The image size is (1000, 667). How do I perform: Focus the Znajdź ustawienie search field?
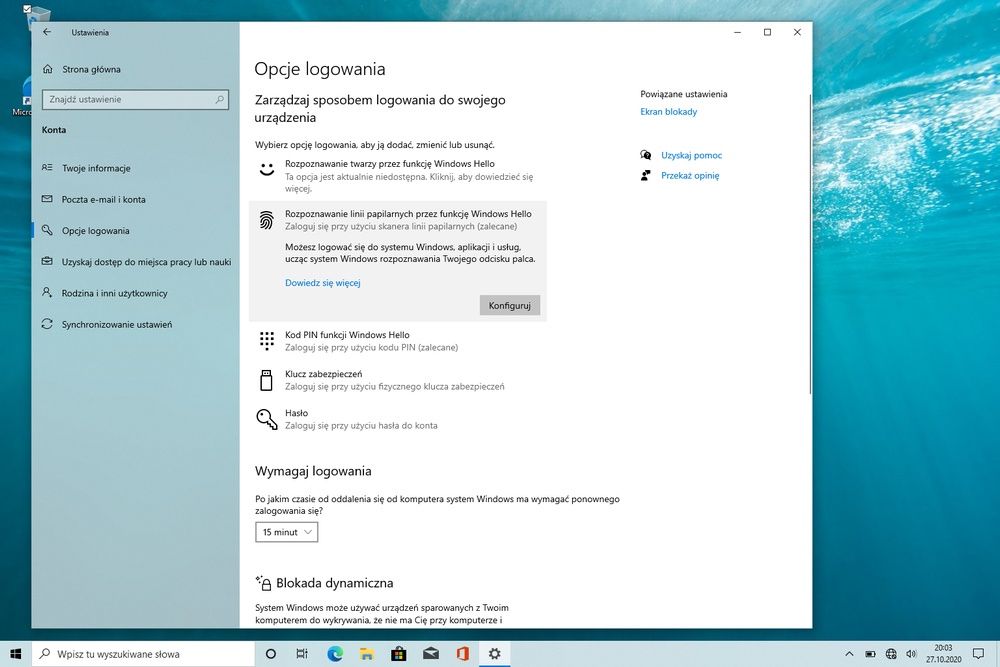(135, 99)
